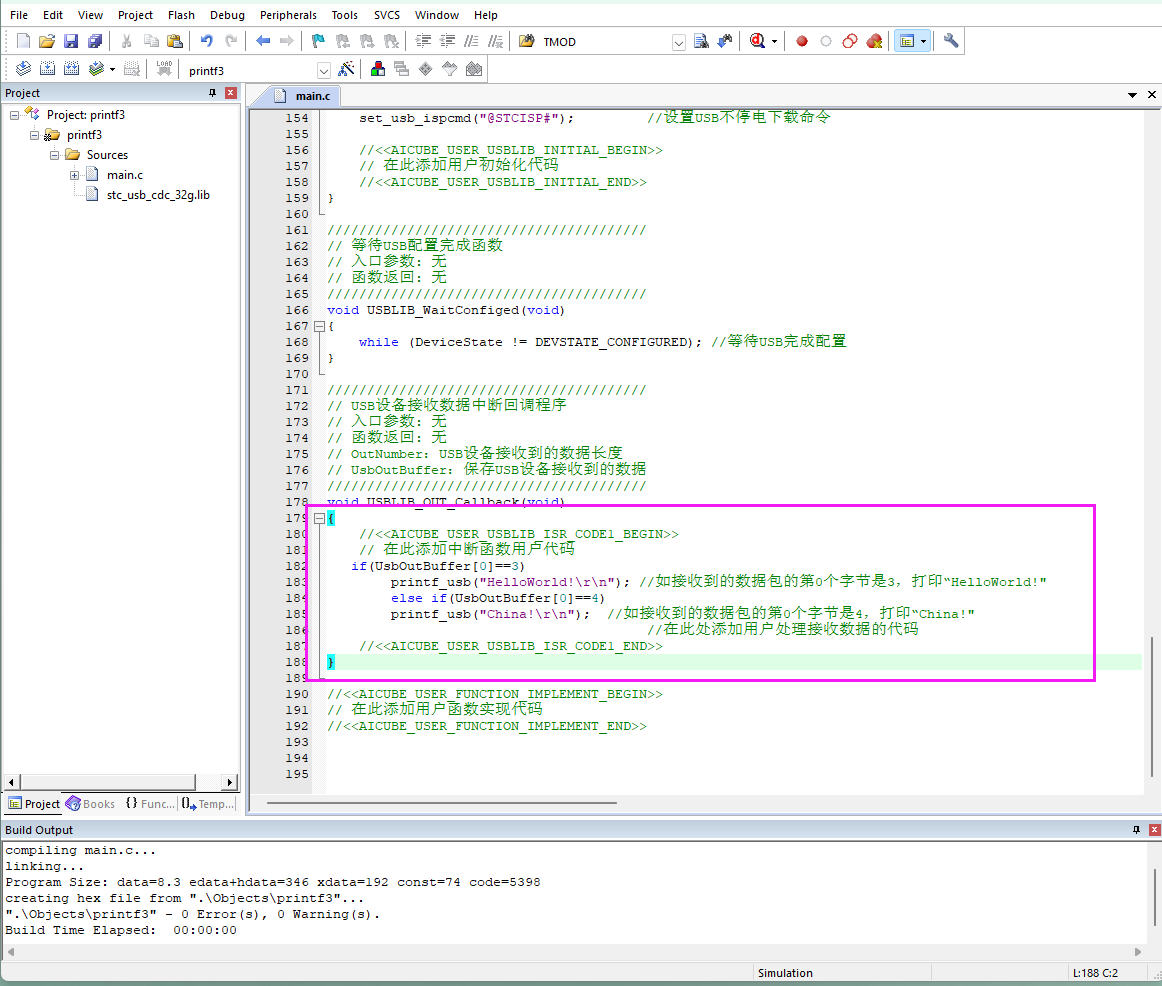Open the editor tab list dropdown arrow

tap(1132, 95)
